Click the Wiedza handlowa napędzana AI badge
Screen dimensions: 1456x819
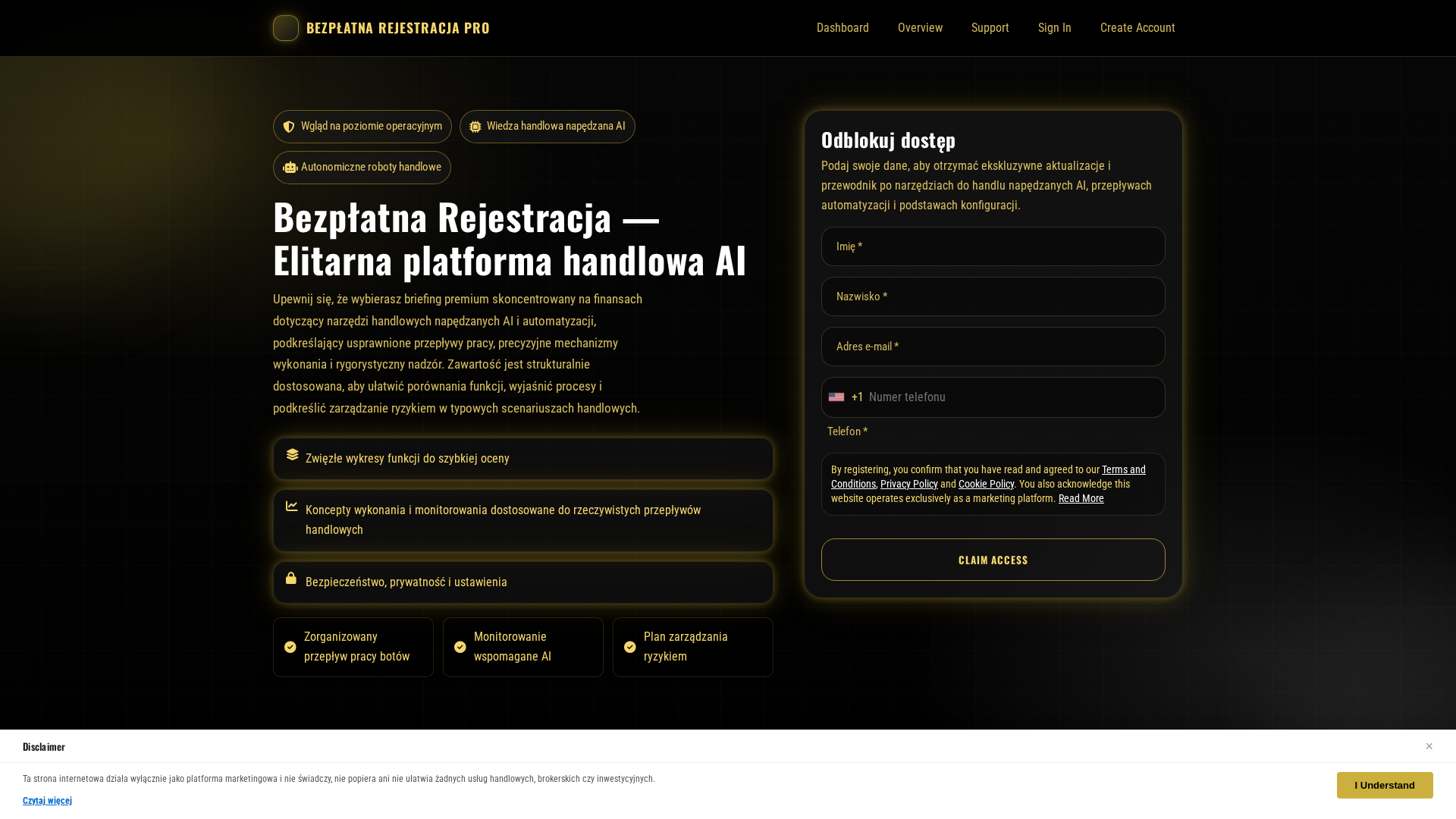(x=548, y=127)
